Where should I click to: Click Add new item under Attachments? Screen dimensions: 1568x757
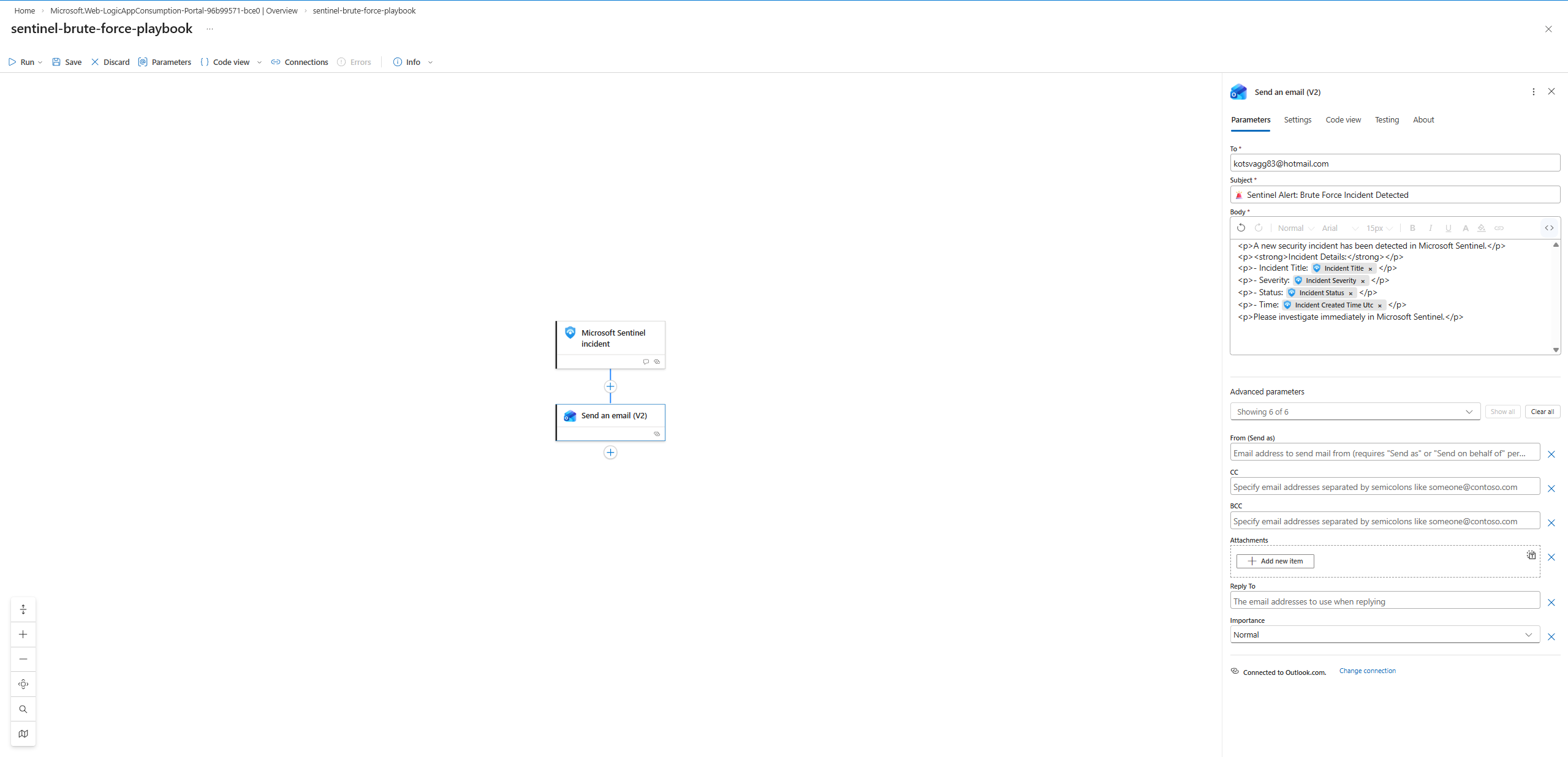[x=1275, y=560]
